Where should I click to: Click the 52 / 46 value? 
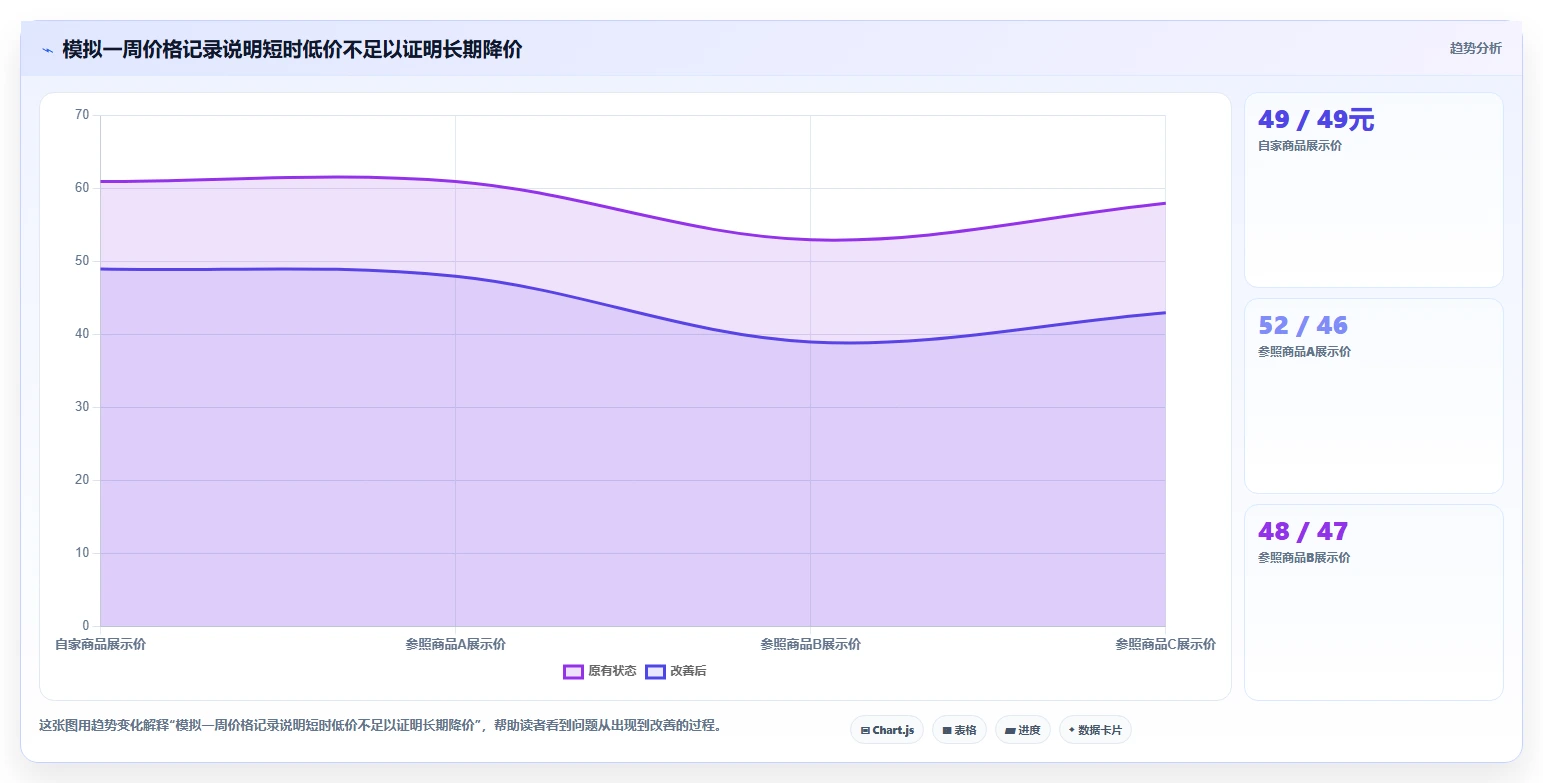coord(1303,326)
